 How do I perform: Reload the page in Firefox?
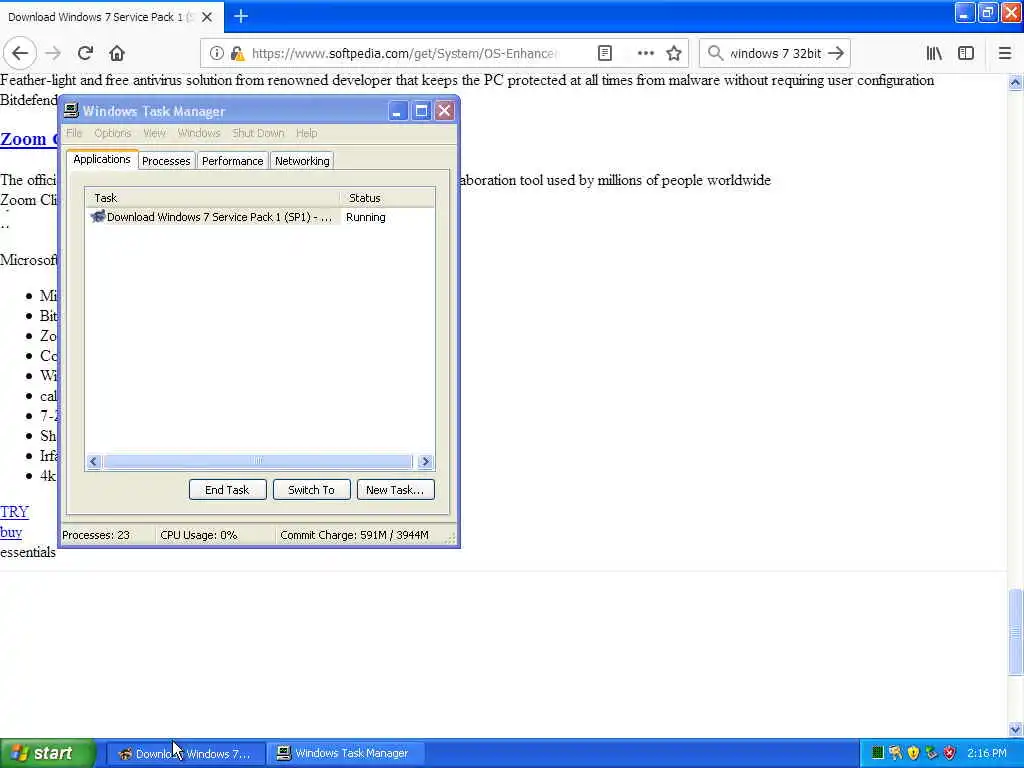[x=86, y=54]
